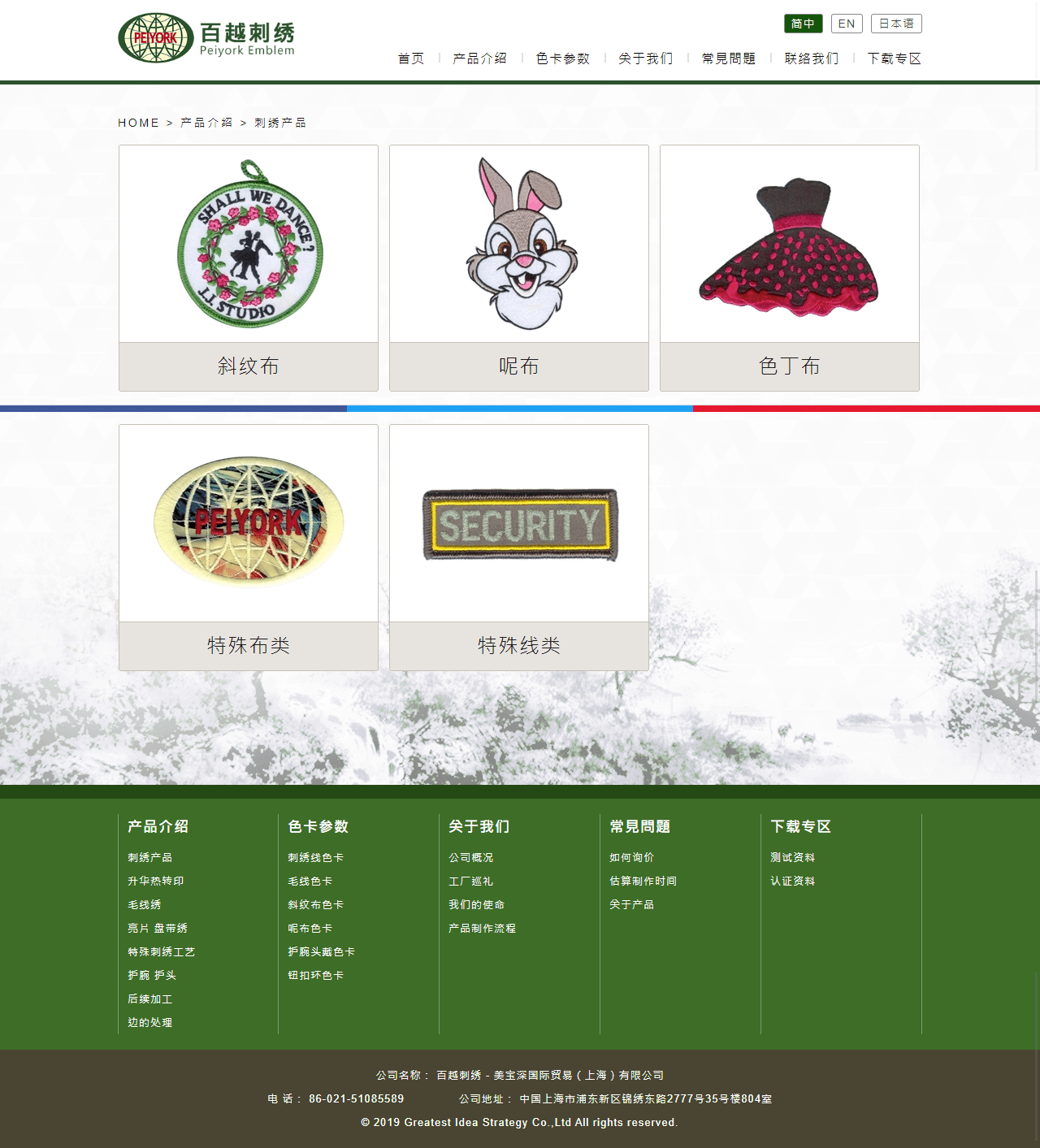This screenshot has width=1040, height=1148.
Task: Open the 常見問題 top menu
Action: (x=729, y=58)
